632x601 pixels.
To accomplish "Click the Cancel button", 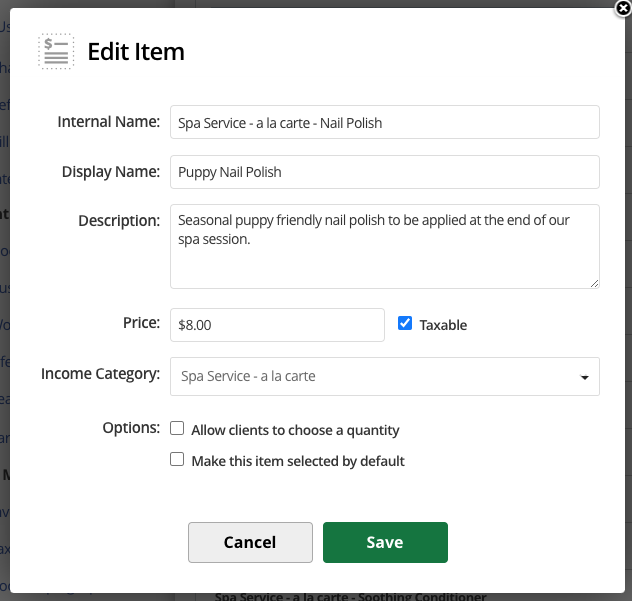I will 250,543.
